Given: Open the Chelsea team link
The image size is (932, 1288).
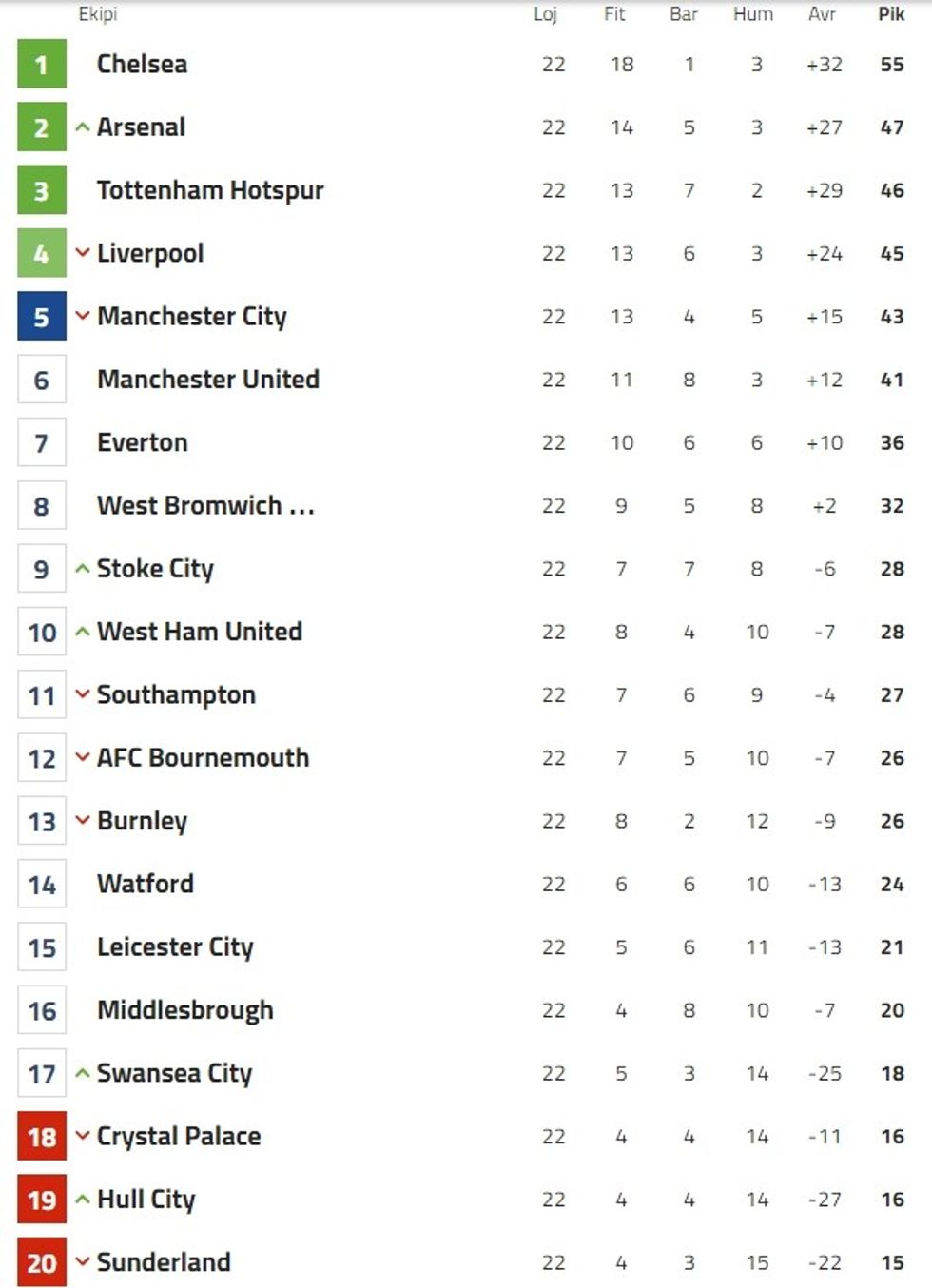Looking at the screenshot, I should pos(142,64).
